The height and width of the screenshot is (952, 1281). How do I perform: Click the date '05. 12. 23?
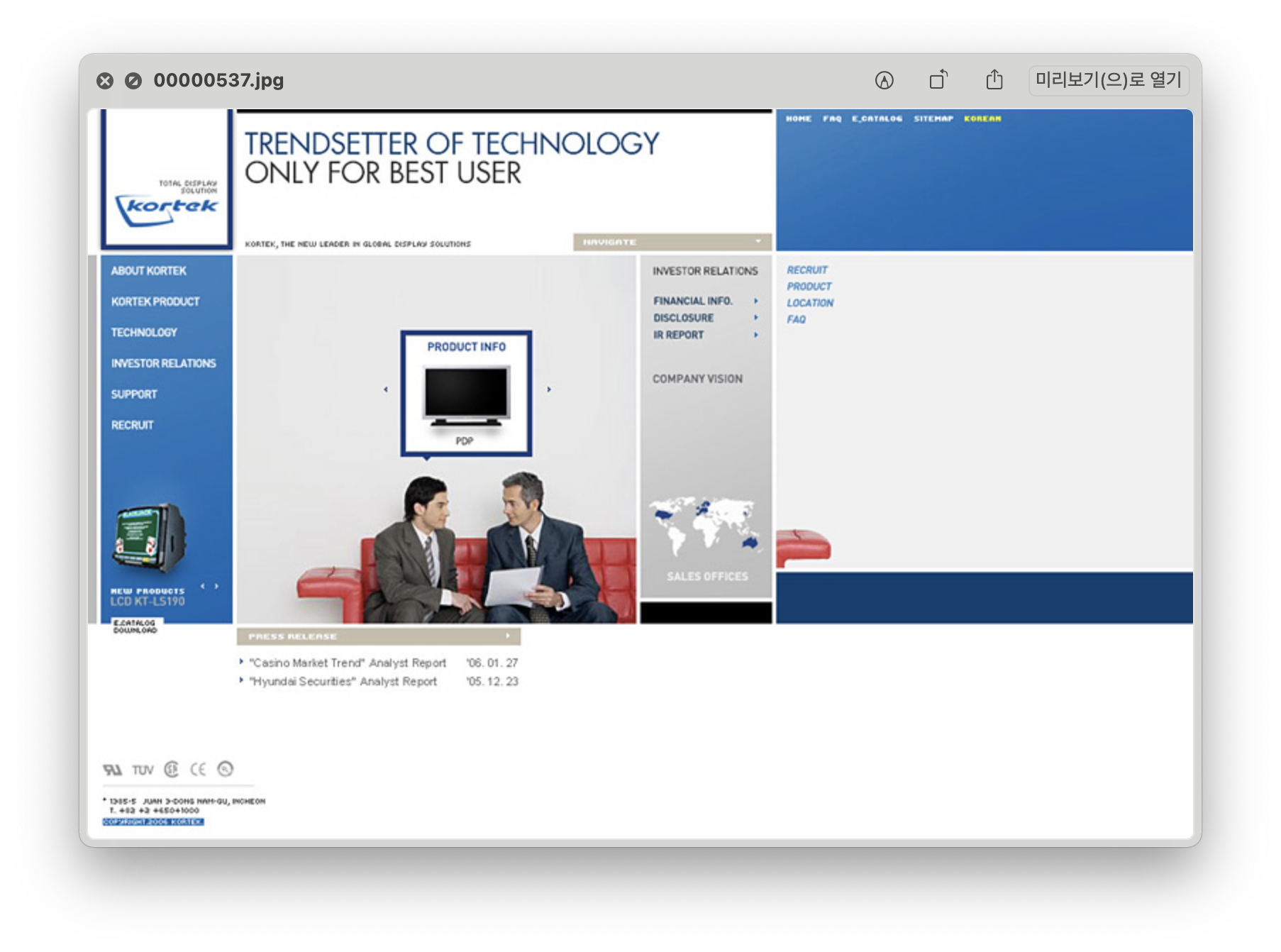tap(492, 682)
